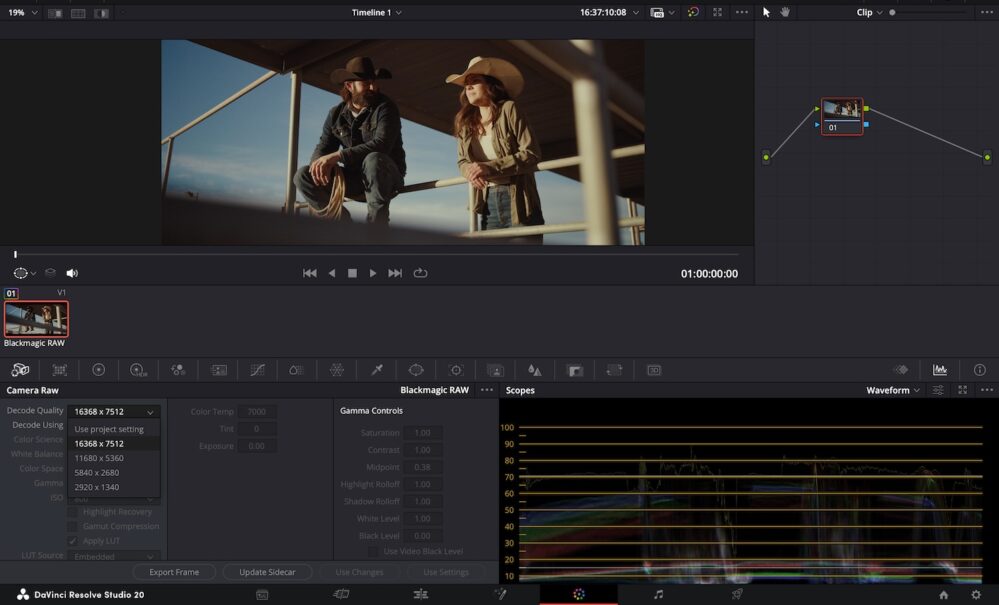Select the hand pan tool in node editor
The height and width of the screenshot is (605, 999).
(785, 12)
